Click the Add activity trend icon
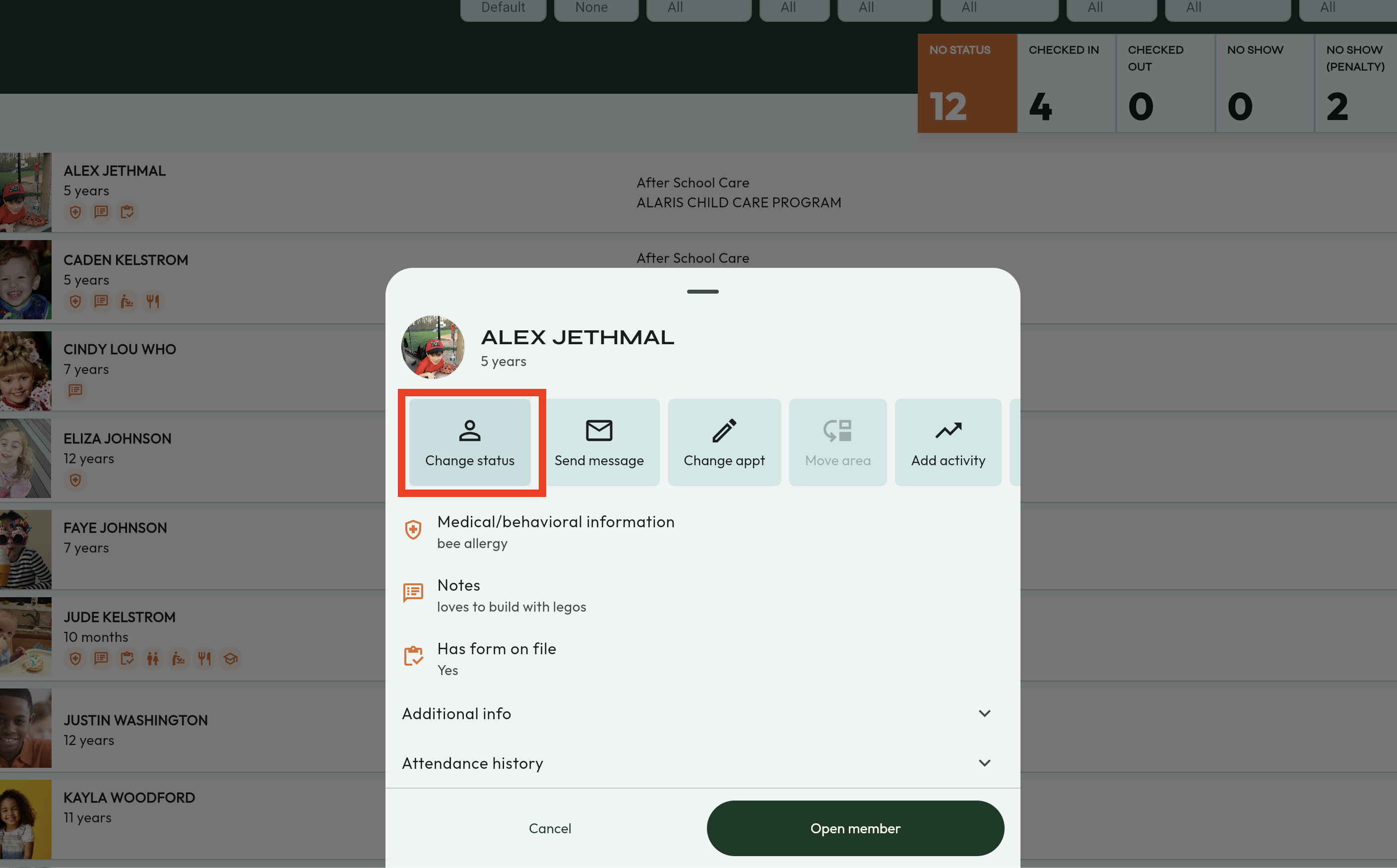1397x868 pixels. coord(948,430)
